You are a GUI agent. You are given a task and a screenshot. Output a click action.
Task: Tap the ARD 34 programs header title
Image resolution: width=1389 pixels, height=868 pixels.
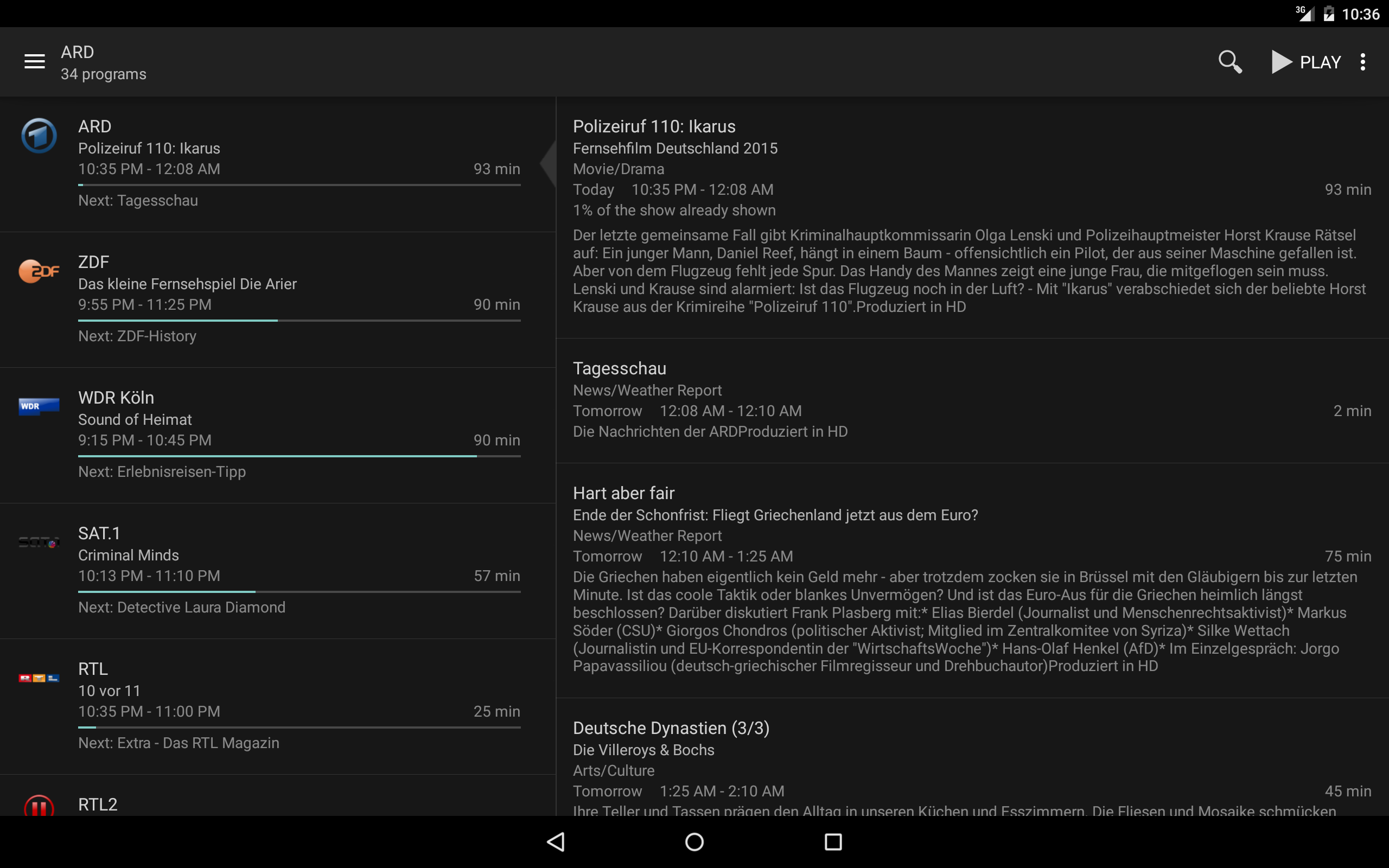pos(103,62)
